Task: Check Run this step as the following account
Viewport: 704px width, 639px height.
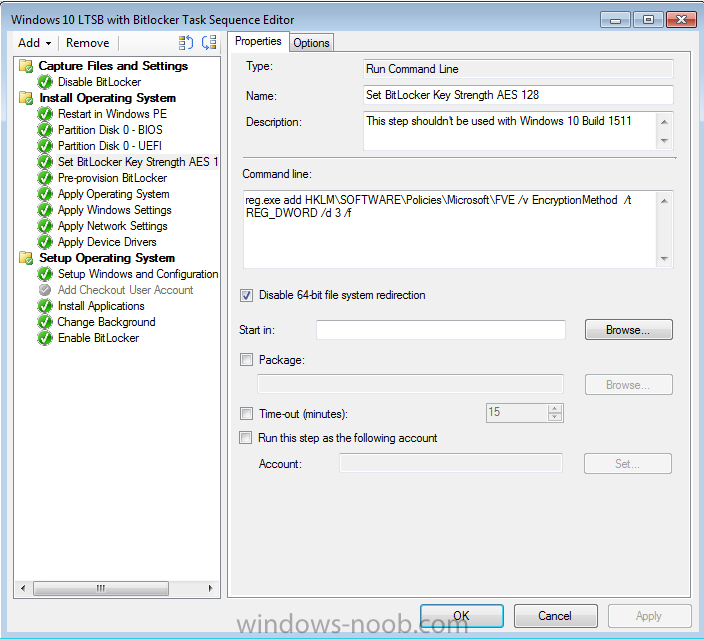Action: point(246,438)
